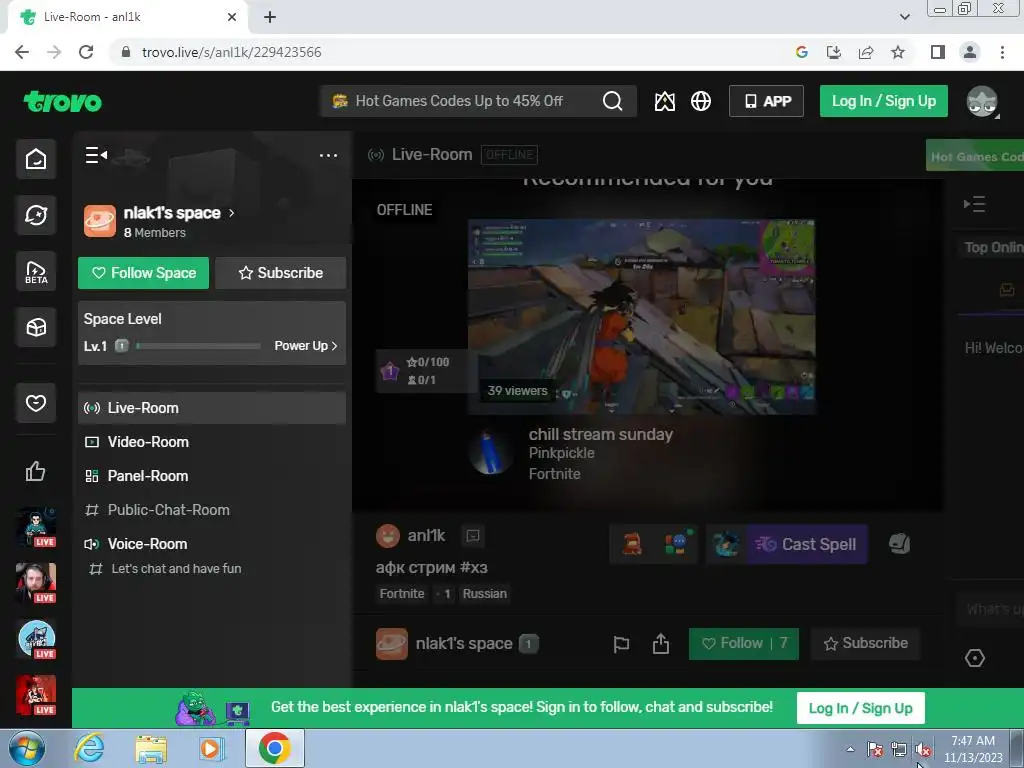The image size is (1024, 768).
Task: Click the Russian language tag
Action: 485,594
